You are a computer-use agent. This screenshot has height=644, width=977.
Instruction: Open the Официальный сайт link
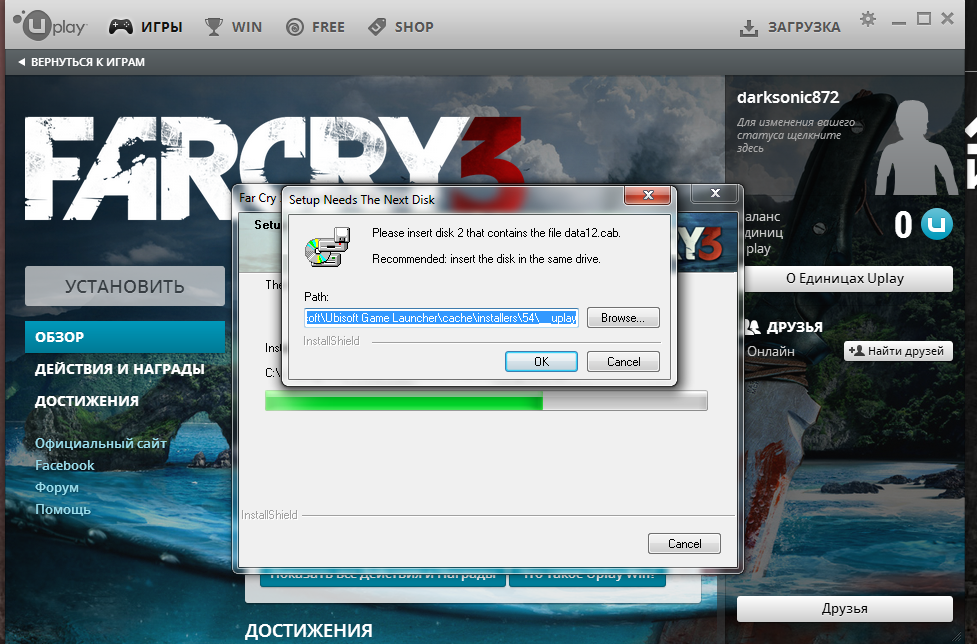pyautogui.click(x=100, y=443)
